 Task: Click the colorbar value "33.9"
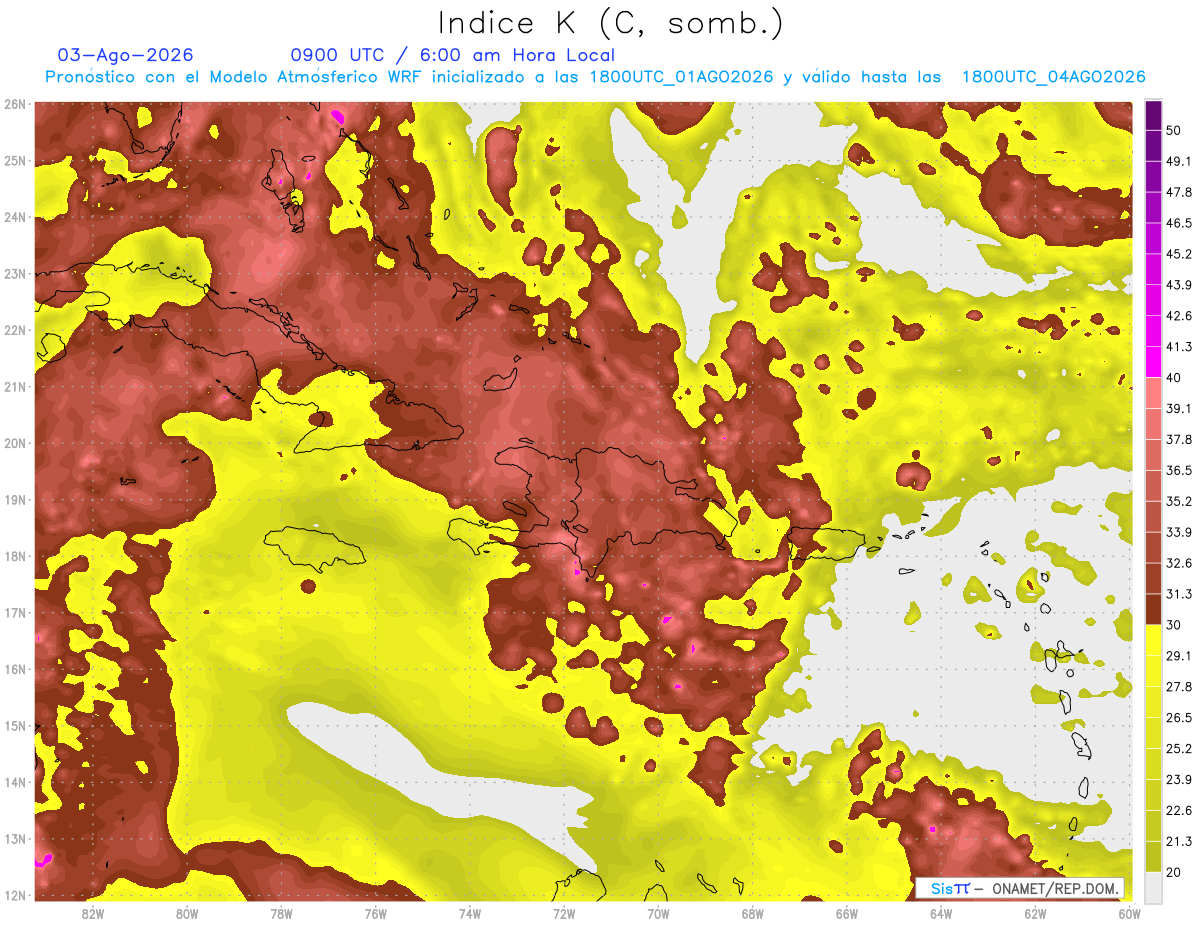point(1179,532)
